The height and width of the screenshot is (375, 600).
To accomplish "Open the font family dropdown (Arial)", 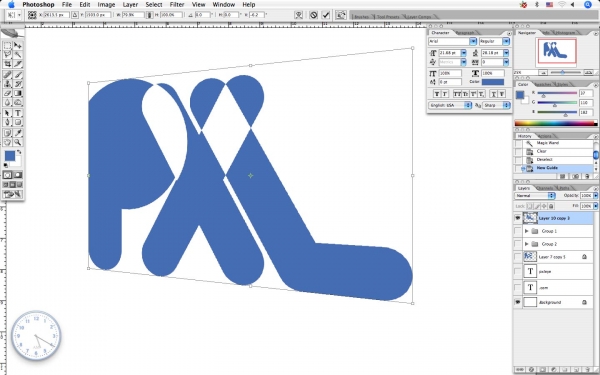I will tap(473, 41).
